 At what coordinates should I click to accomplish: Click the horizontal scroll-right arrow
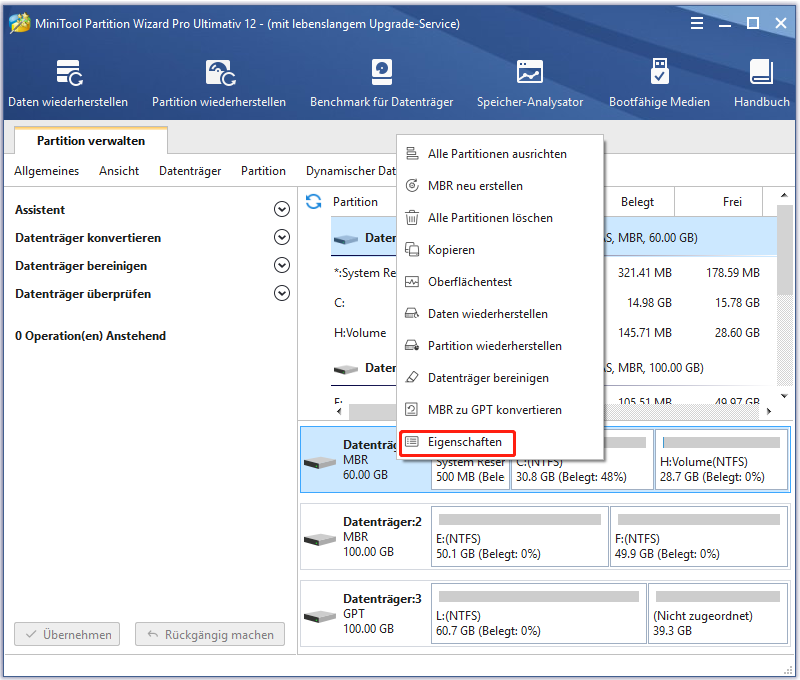coord(768,411)
